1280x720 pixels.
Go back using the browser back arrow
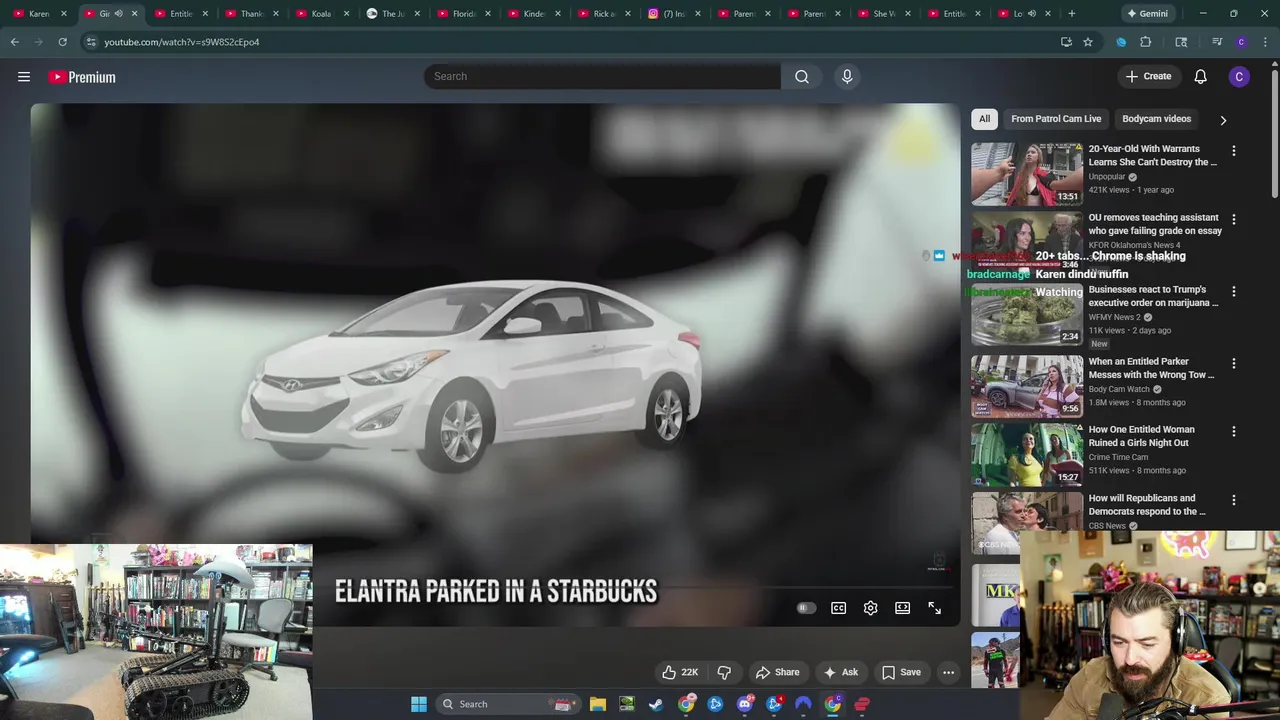(x=15, y=42)
